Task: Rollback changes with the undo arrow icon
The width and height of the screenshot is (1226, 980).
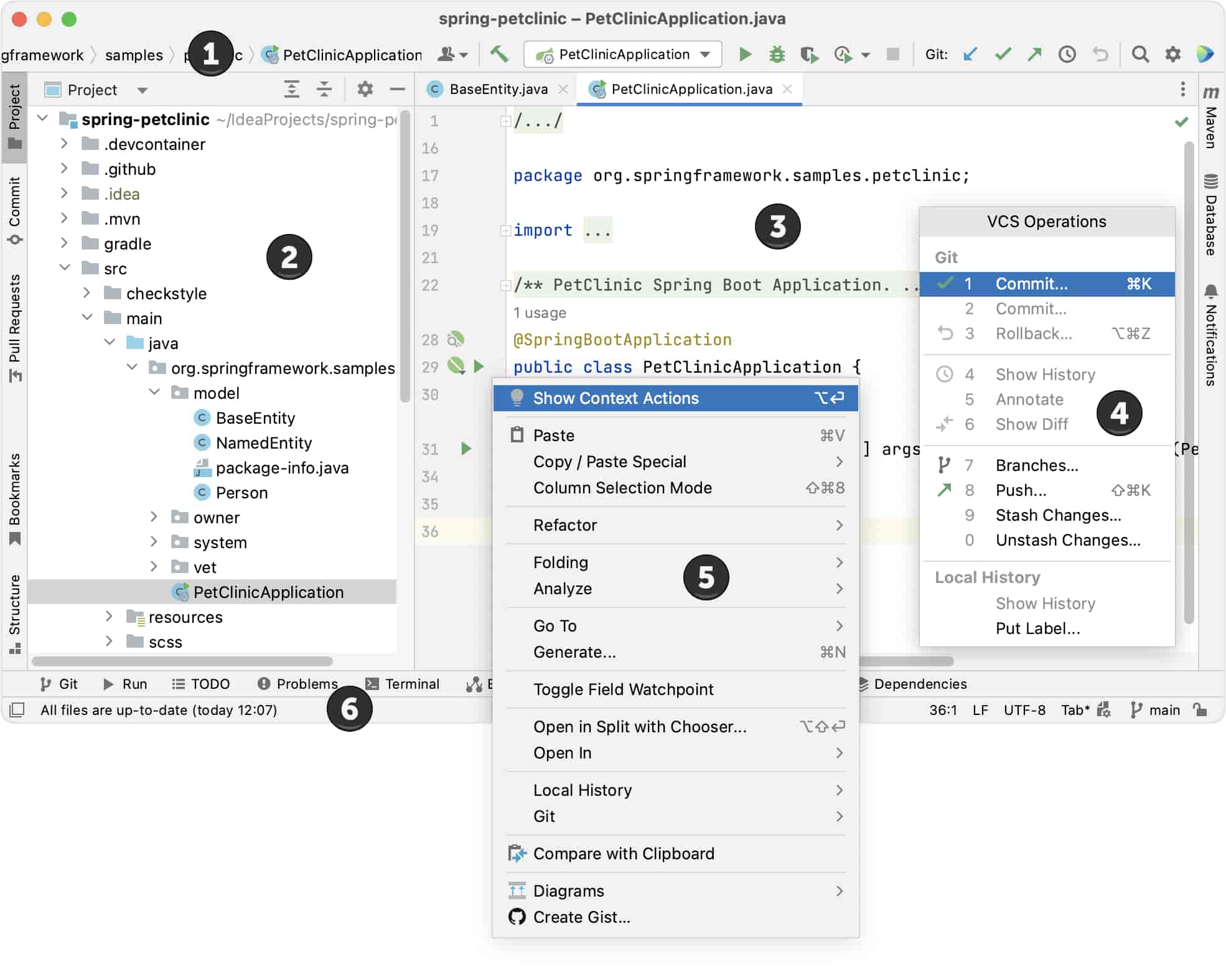Action: (1100, 54)
